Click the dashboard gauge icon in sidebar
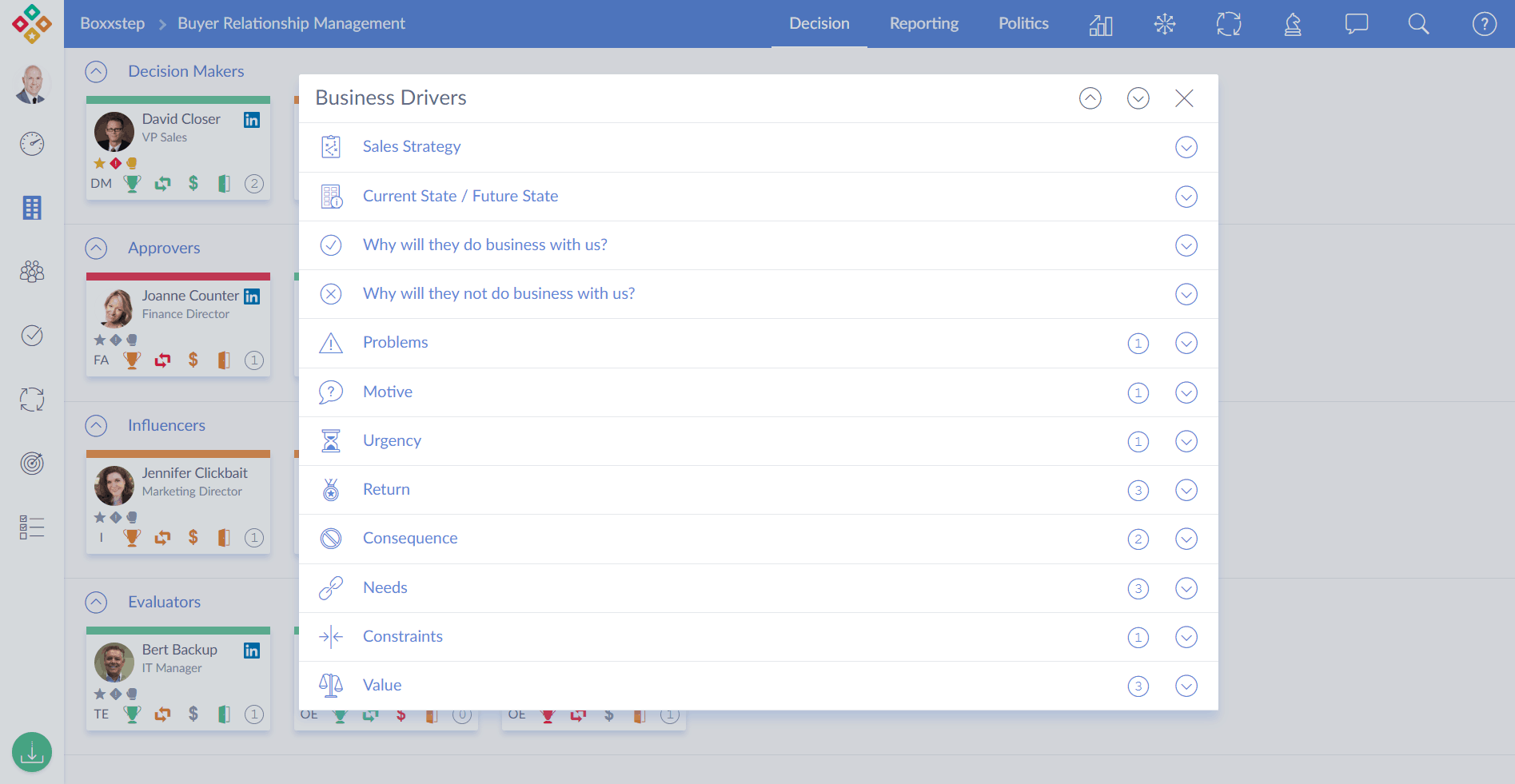Viewport: 1515px width, 784px height. tap(32, 144)
